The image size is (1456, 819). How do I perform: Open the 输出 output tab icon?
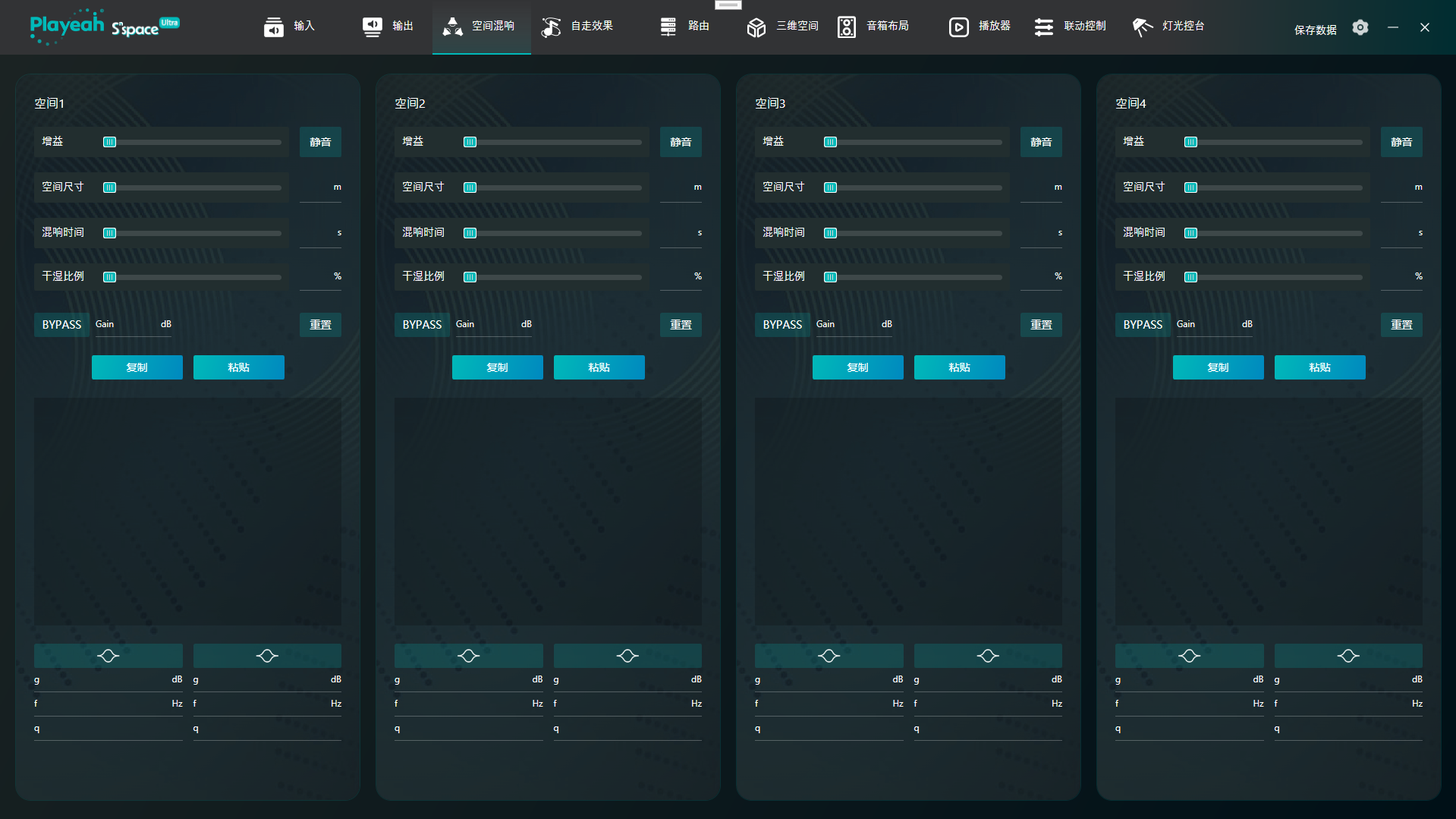coord(373,27)
